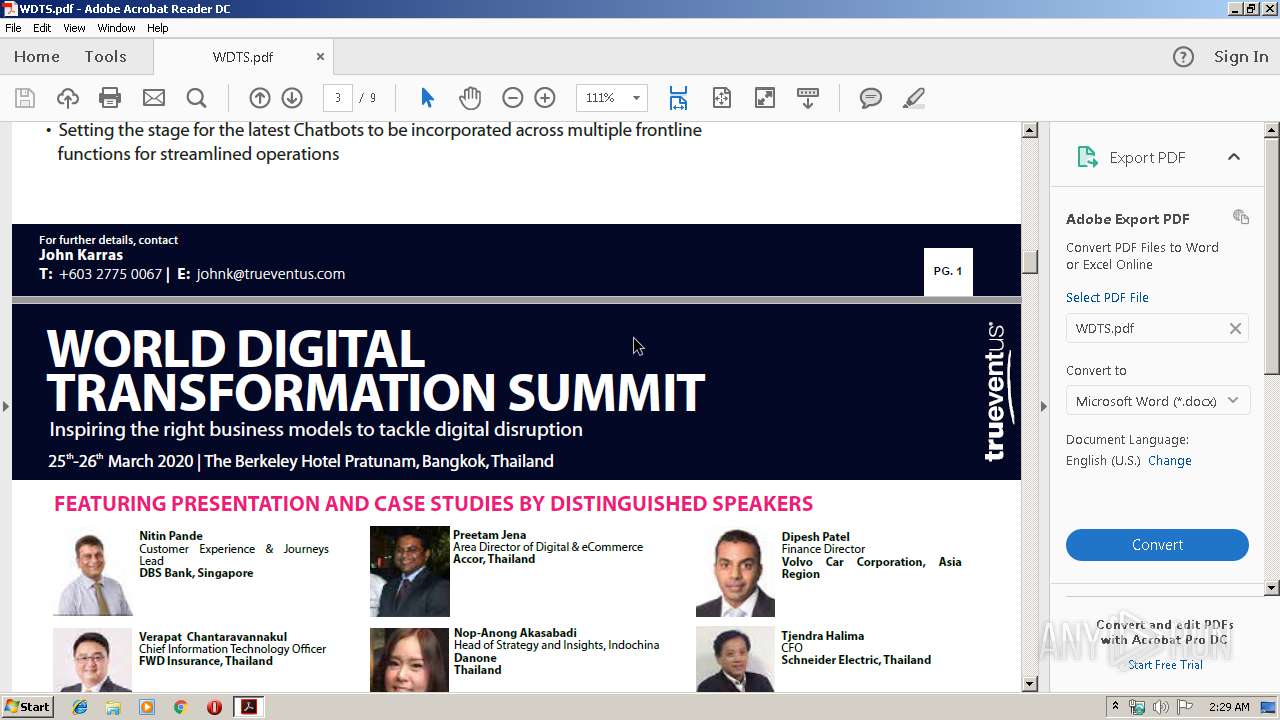The width and height of the screenshot is (1280, 720).
Task: Click the clock showing 2:29 AM
Action: [x=1229, y=707]
